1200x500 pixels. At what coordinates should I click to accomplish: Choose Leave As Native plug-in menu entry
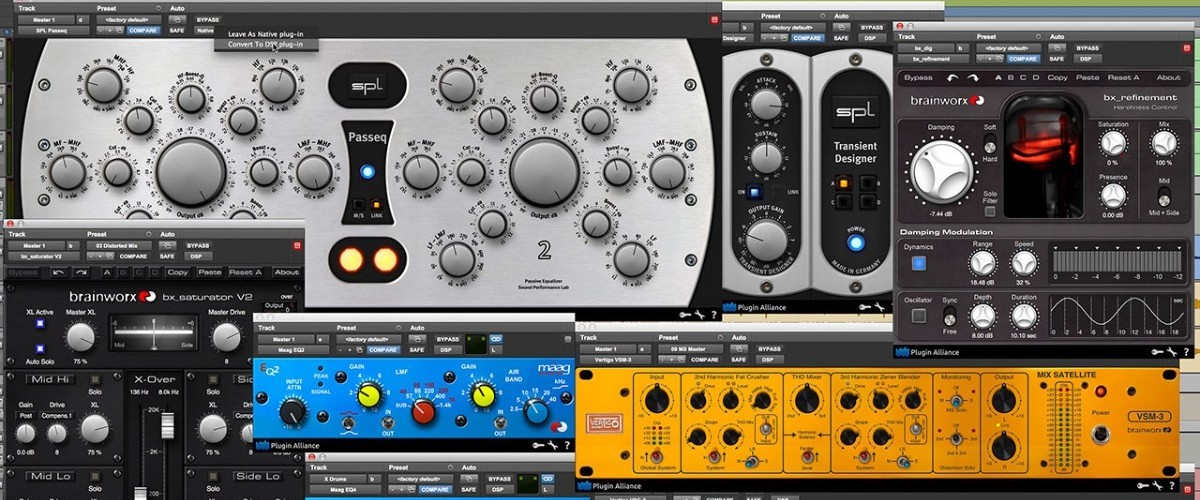point(264,33)
